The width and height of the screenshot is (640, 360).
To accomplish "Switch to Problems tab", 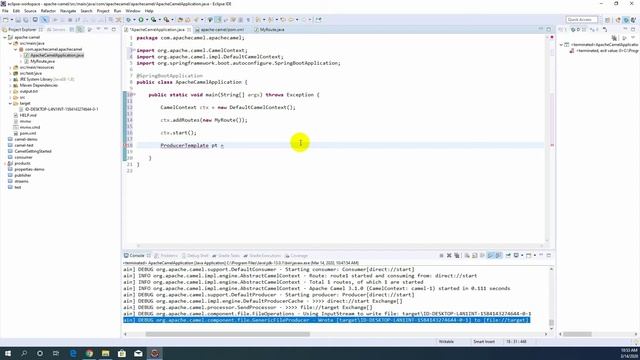I will coord(166,256).
